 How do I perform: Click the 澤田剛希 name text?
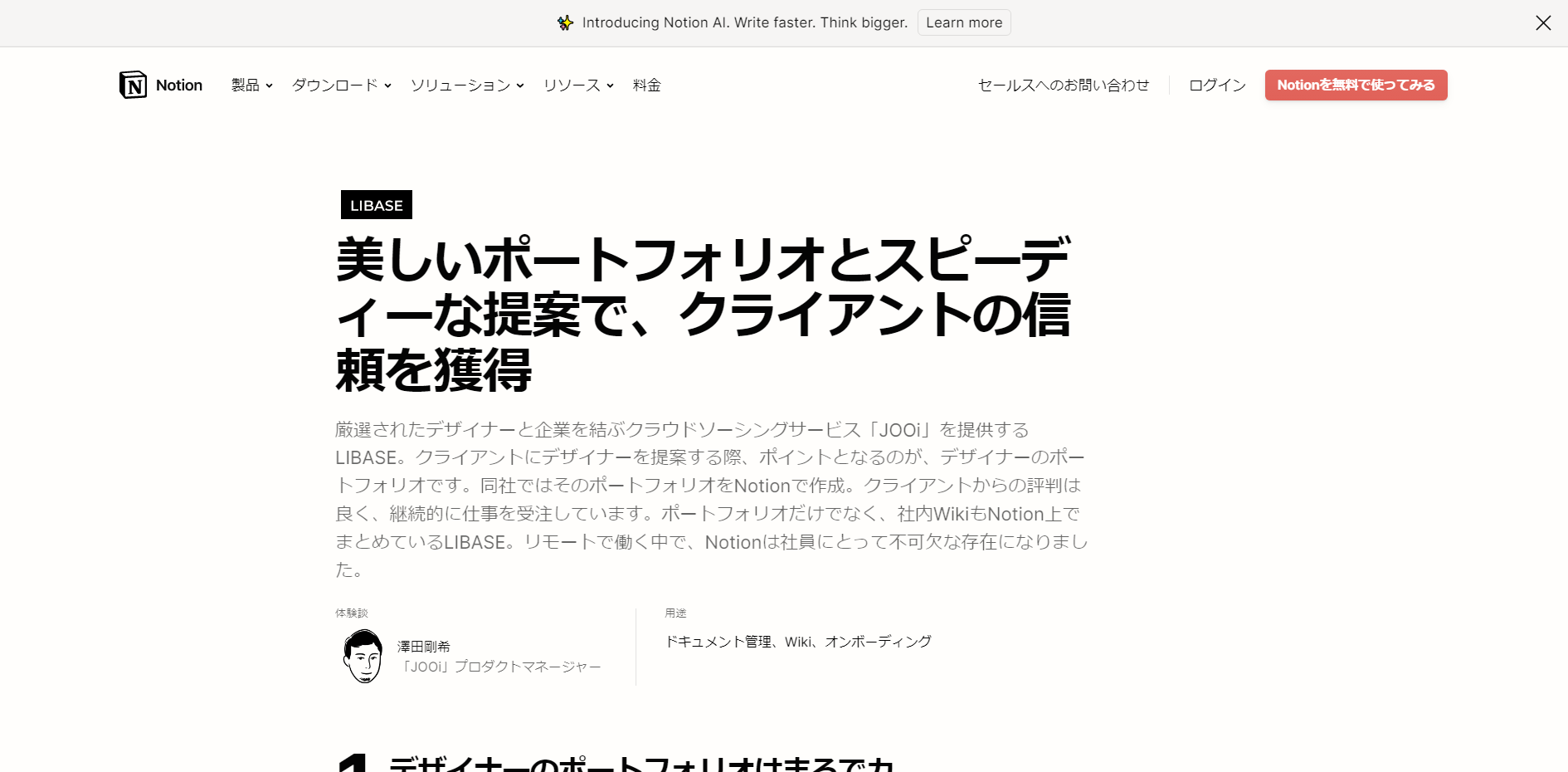click(x=424, y=647)
